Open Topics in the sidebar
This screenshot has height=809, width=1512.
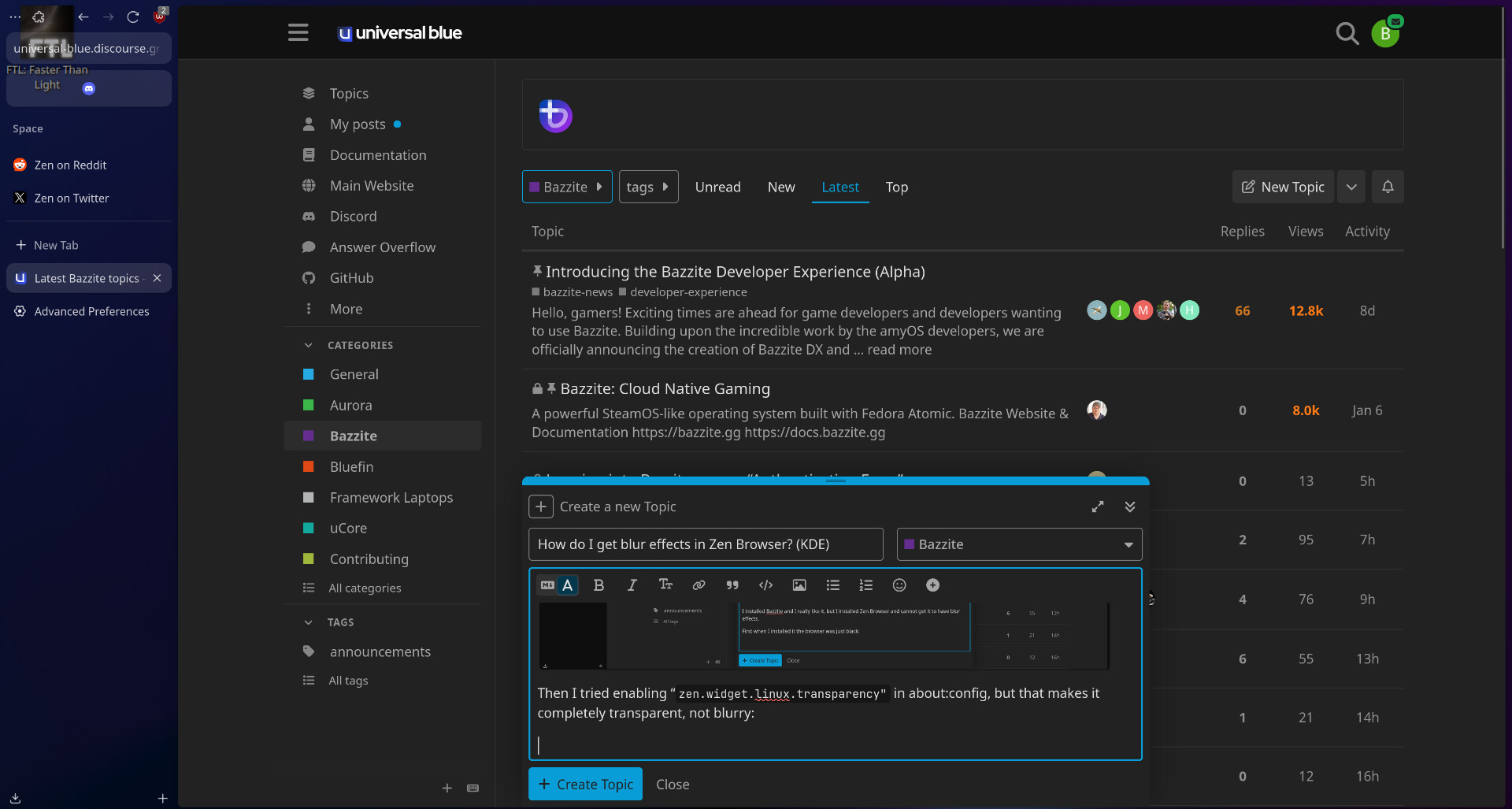349,93
